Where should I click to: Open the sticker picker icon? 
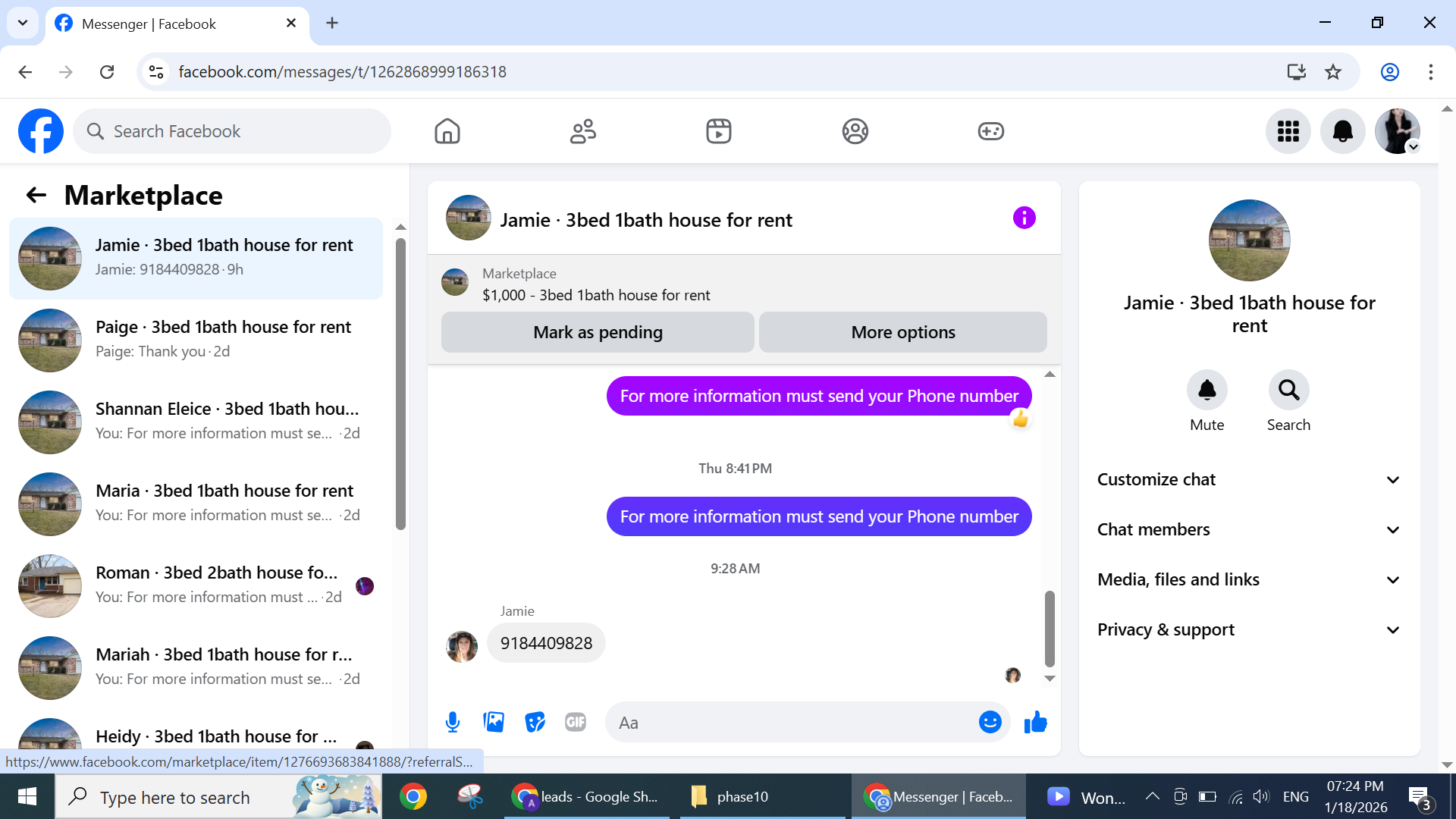tap(535, 722)
